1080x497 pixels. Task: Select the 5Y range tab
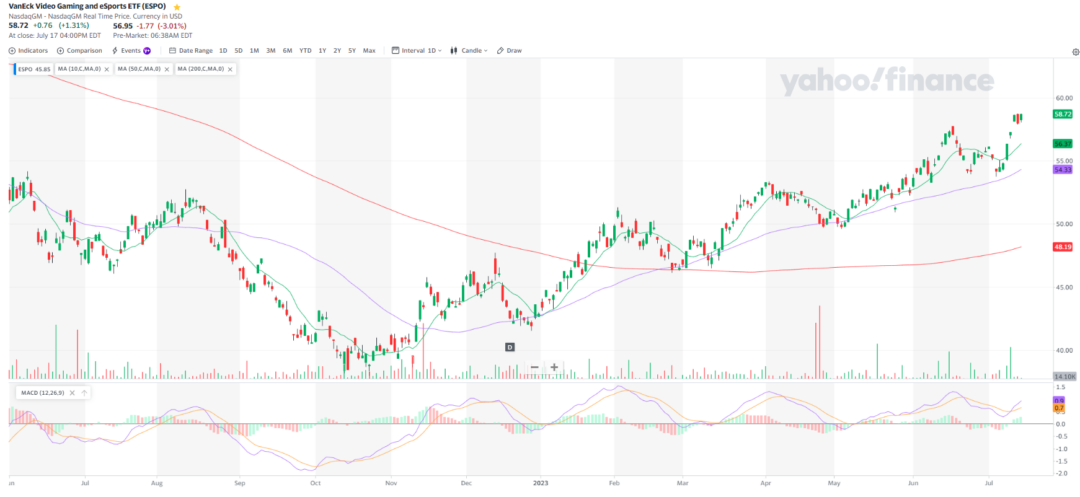tap(352, 50)
